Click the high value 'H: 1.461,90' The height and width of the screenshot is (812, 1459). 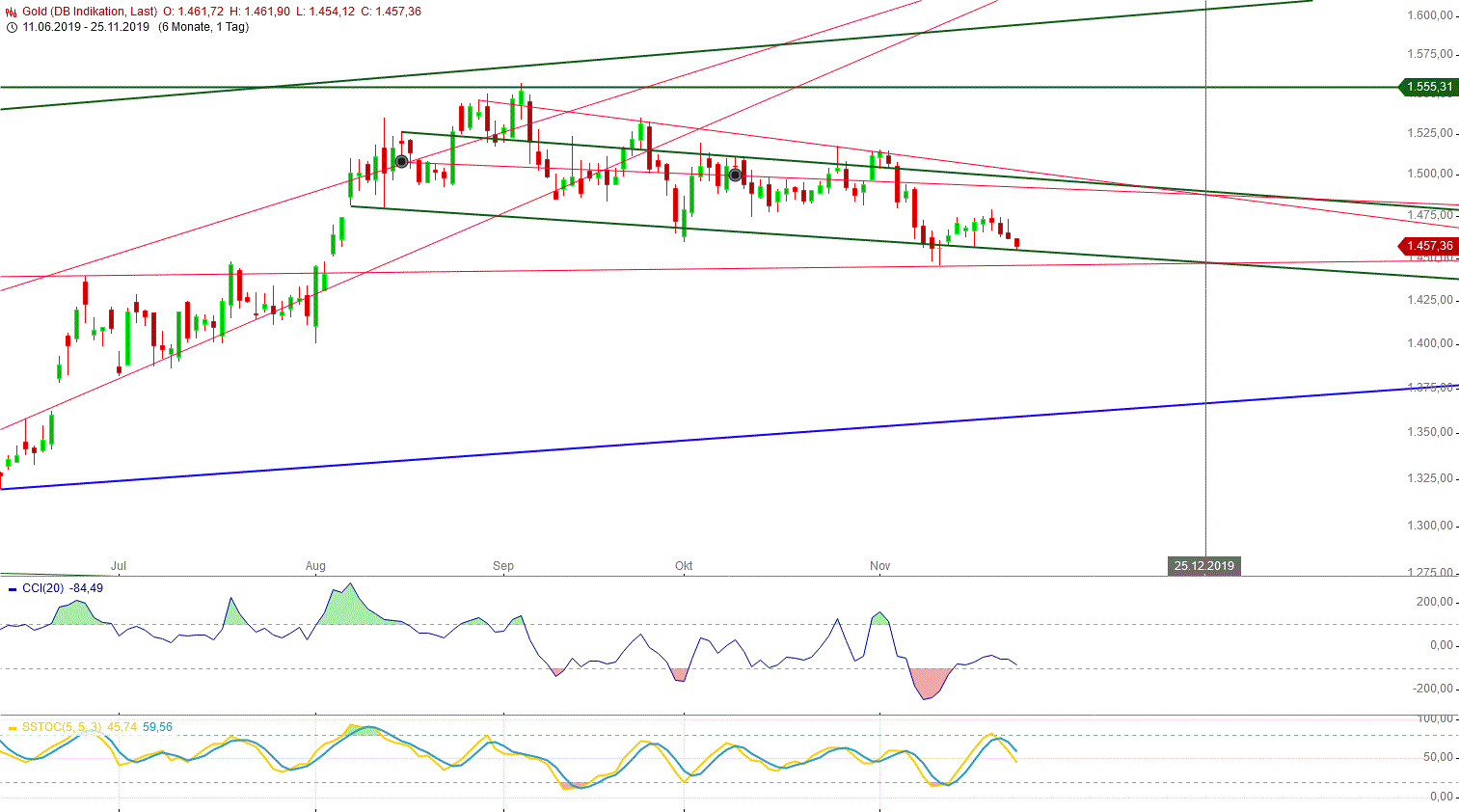(x=259, y=12)
